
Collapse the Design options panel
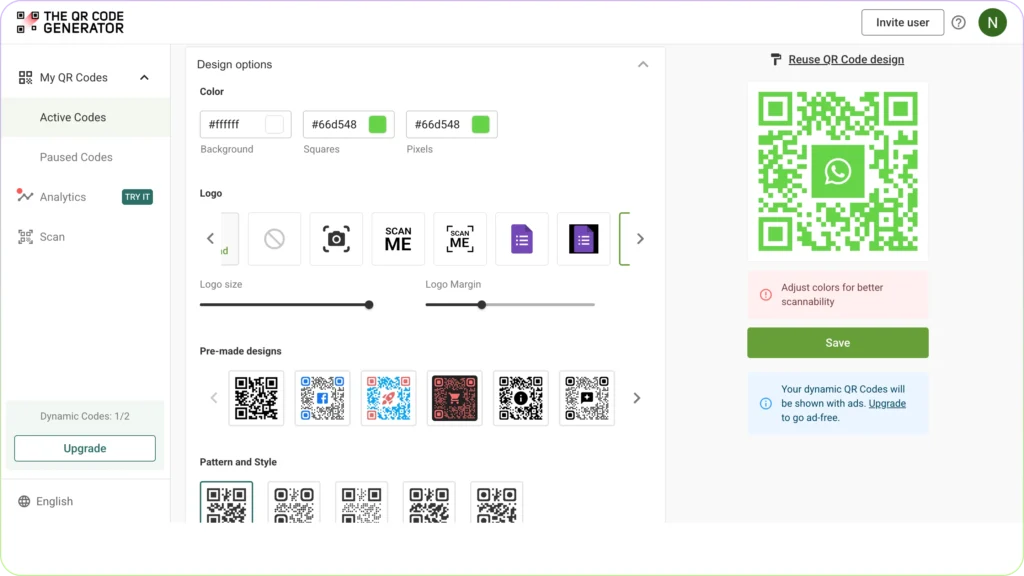click(643, 63)
